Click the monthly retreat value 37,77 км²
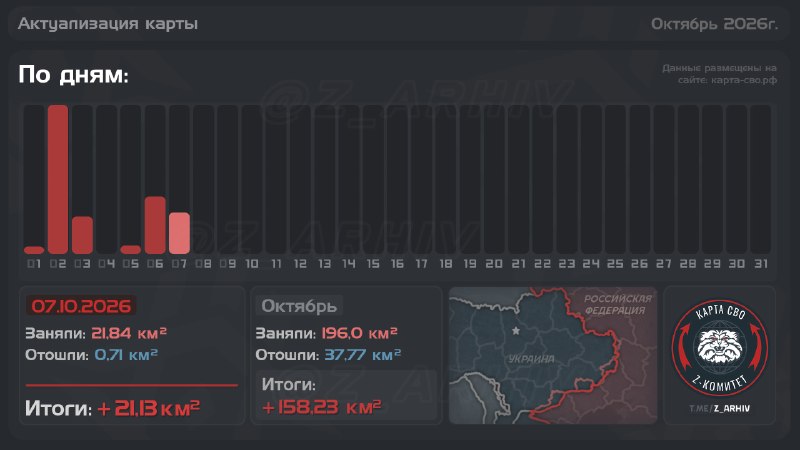This screenshot has height=450, width=800. (363, 354)
